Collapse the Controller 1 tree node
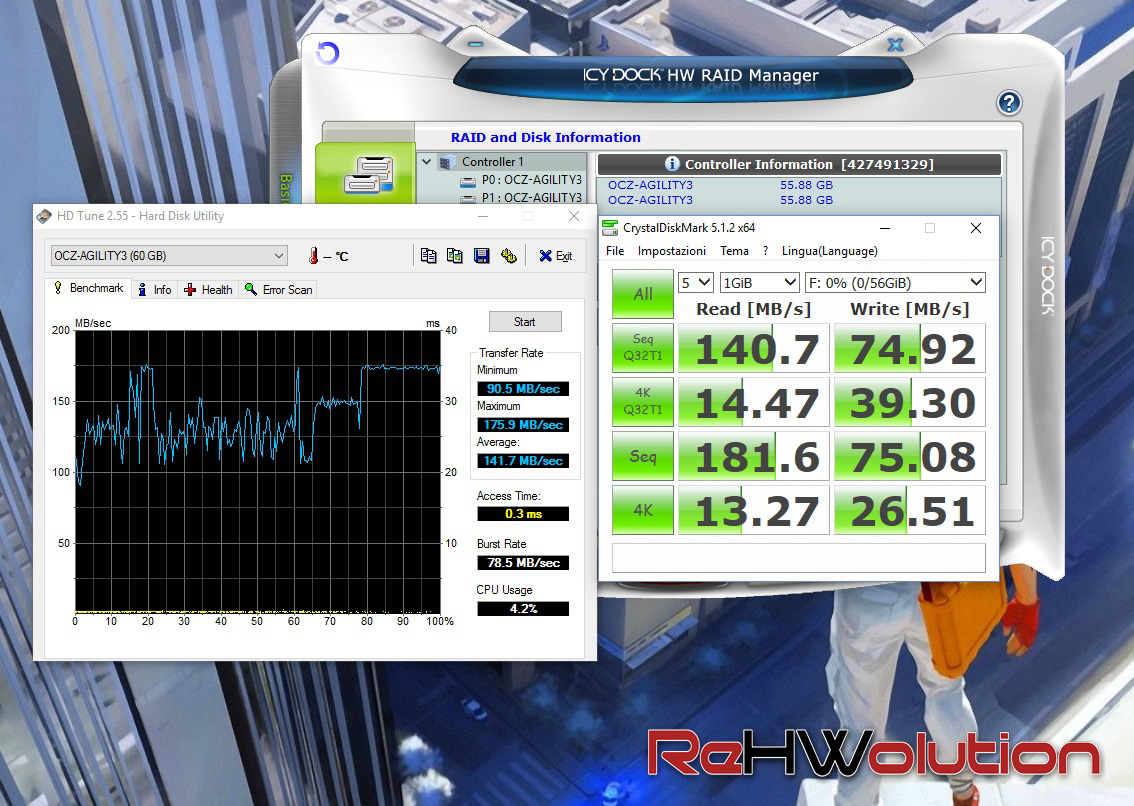This screenshot has width=1134, height=806. [427, 161]
